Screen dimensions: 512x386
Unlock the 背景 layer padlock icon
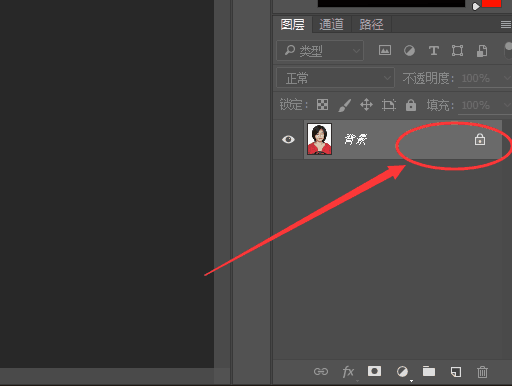point(480,139)
